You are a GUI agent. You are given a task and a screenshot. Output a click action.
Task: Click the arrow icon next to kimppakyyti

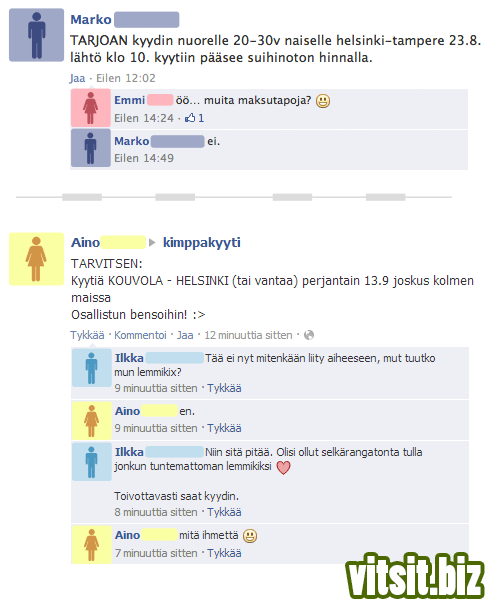point(152,243)
